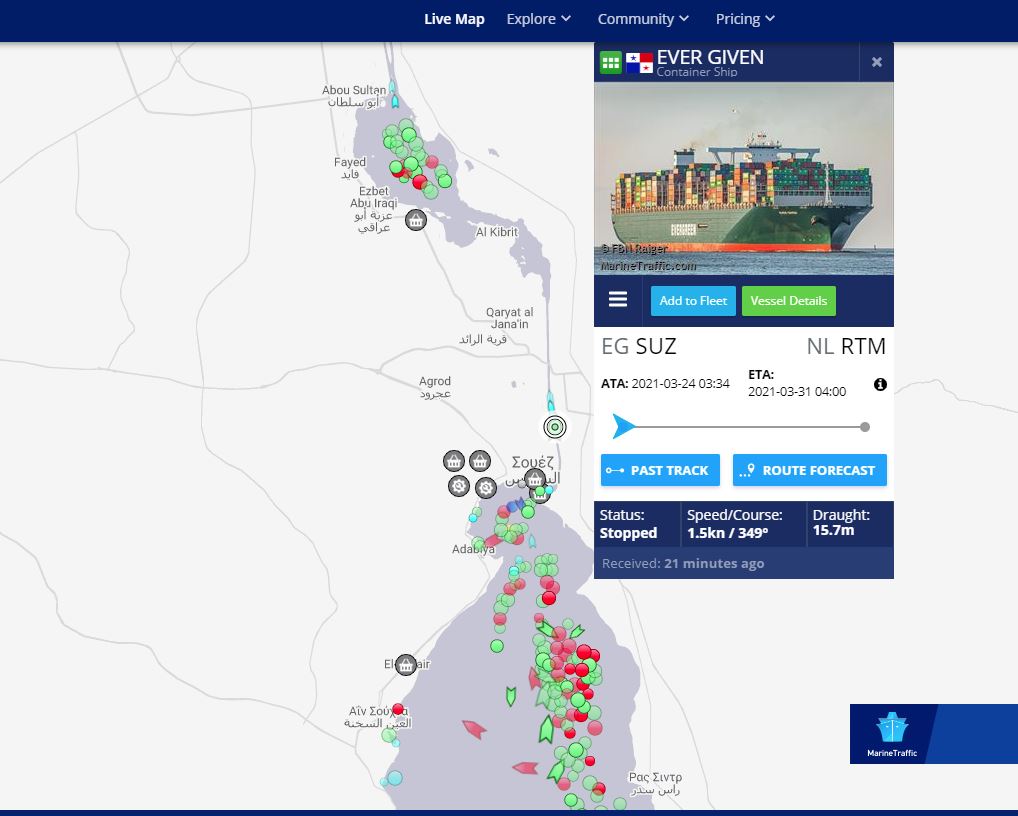Click the right port basket icon west of Suez

(x=480, y=461)
